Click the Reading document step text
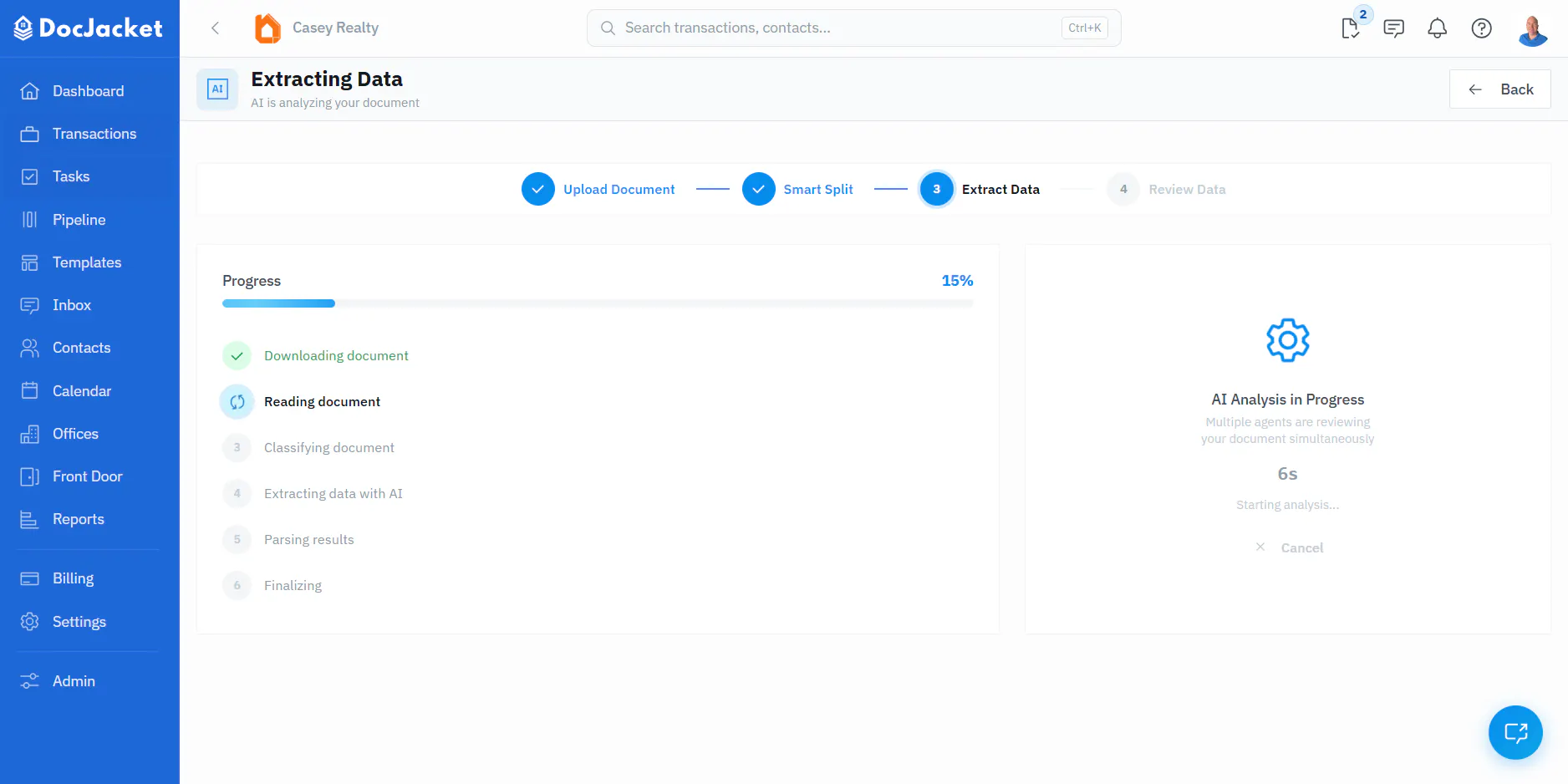1568x784 pixels. click(x=322, y=402)
